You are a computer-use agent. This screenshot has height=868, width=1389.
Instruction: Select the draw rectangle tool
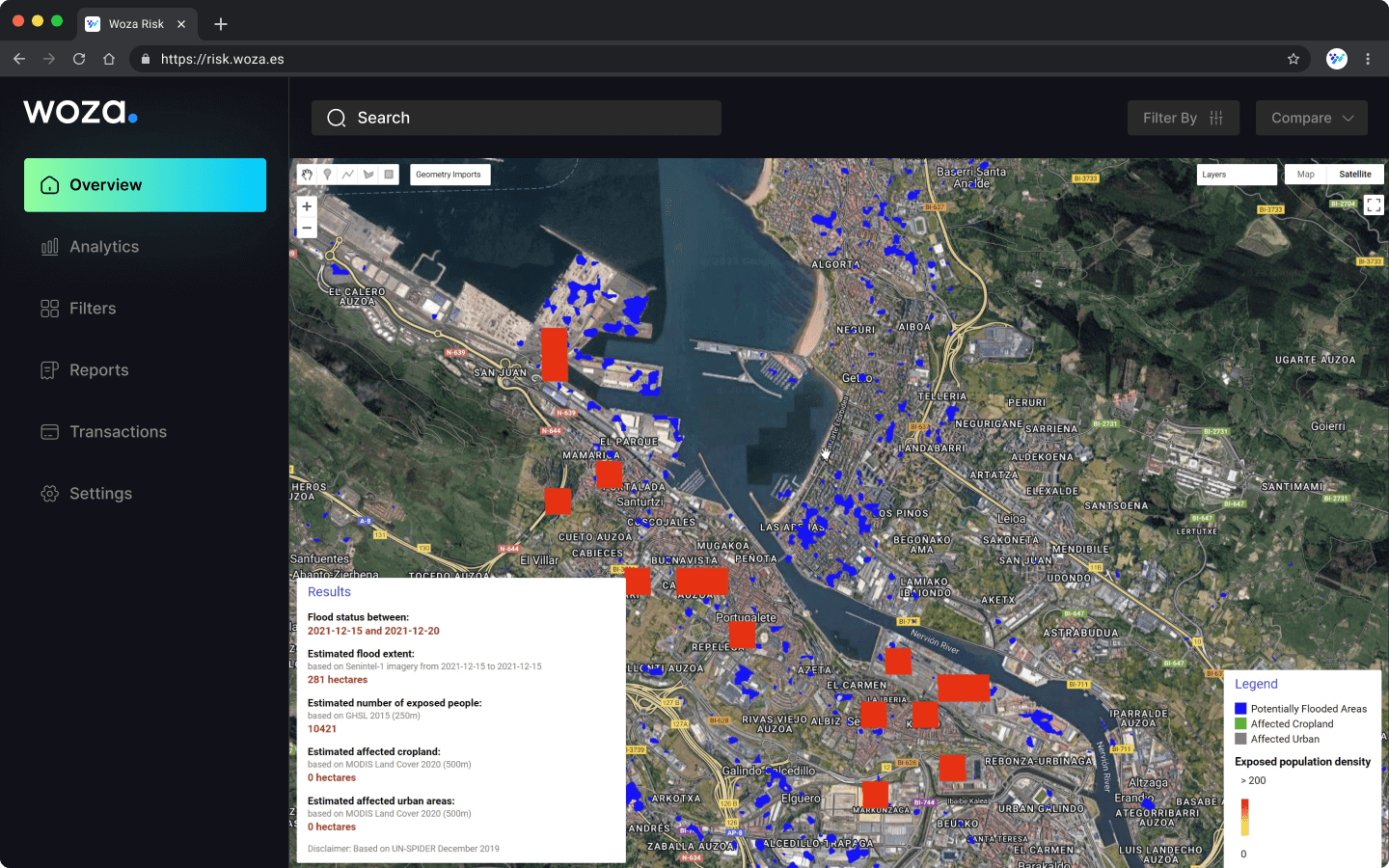(389, 175)
